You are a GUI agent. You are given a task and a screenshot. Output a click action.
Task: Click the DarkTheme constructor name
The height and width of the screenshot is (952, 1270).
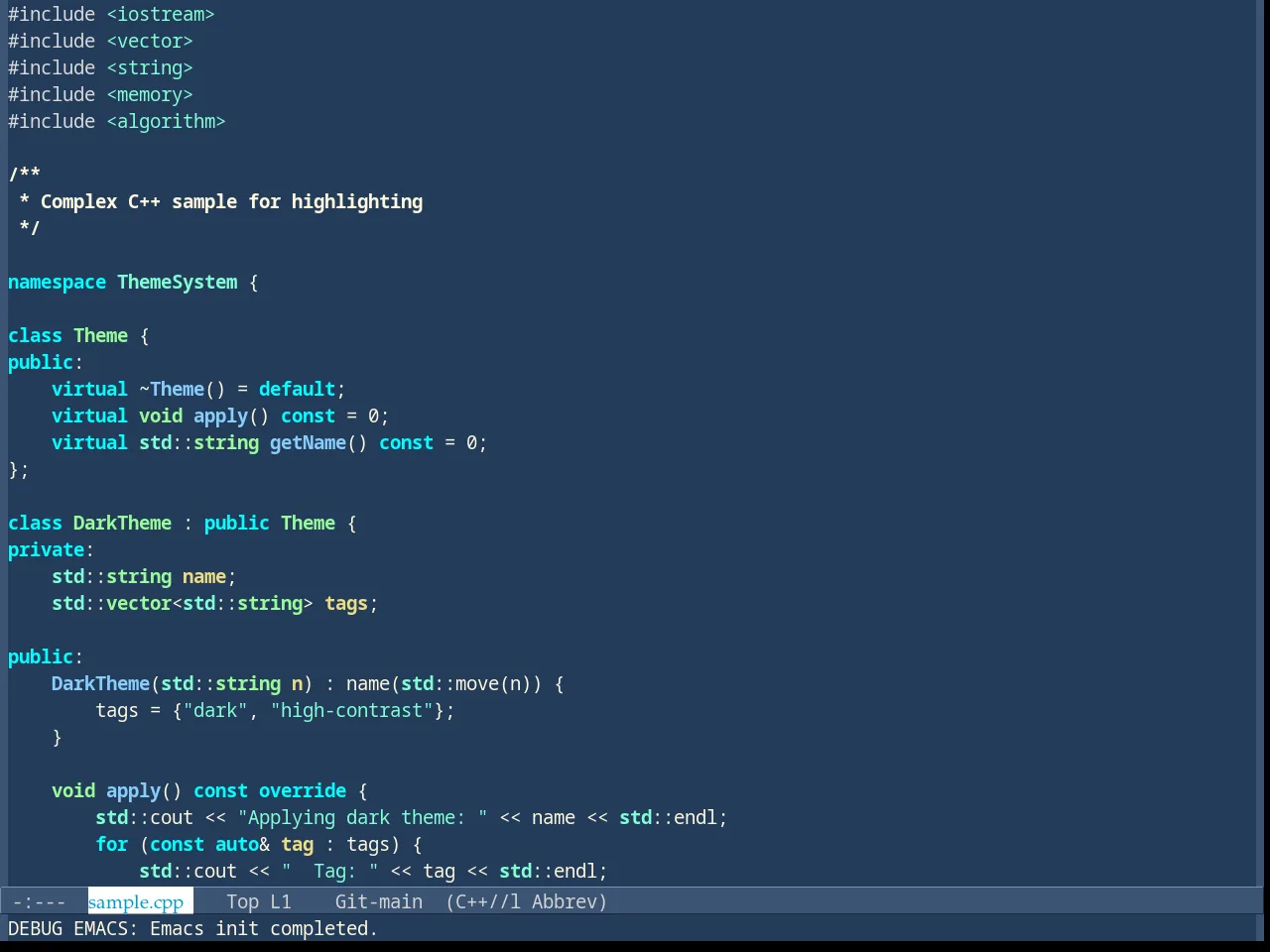[x=100, y=684]
